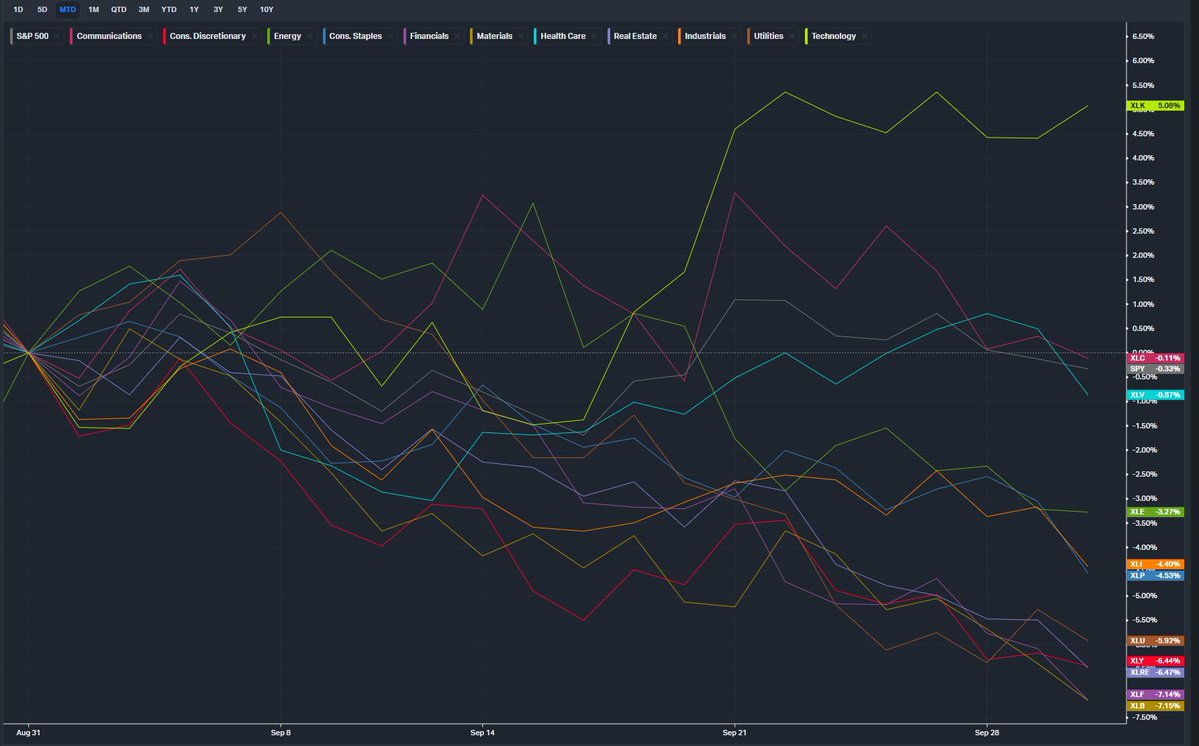
Task: Click the Sep 21 date label
Action: (735, 733)
